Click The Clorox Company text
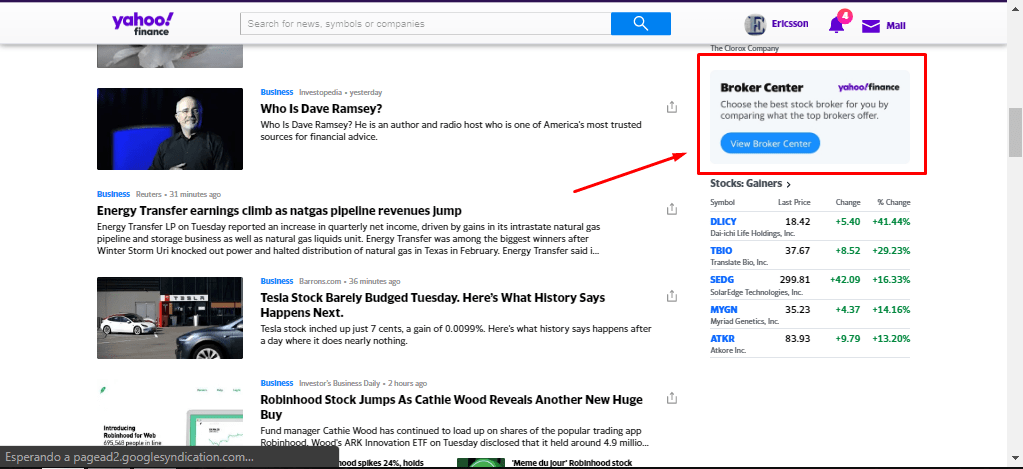The width and height of the screenshot is (1023, 469). (744, 48)
